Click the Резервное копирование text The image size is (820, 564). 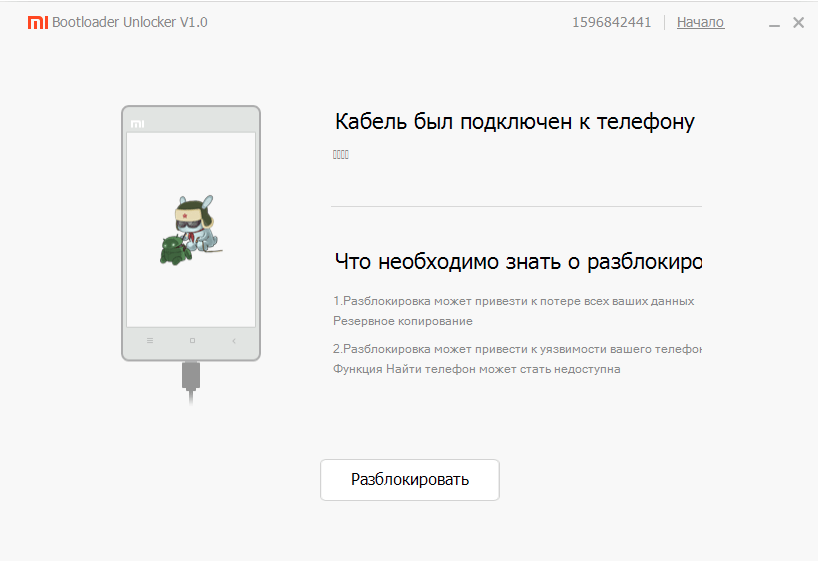(403, 321)
